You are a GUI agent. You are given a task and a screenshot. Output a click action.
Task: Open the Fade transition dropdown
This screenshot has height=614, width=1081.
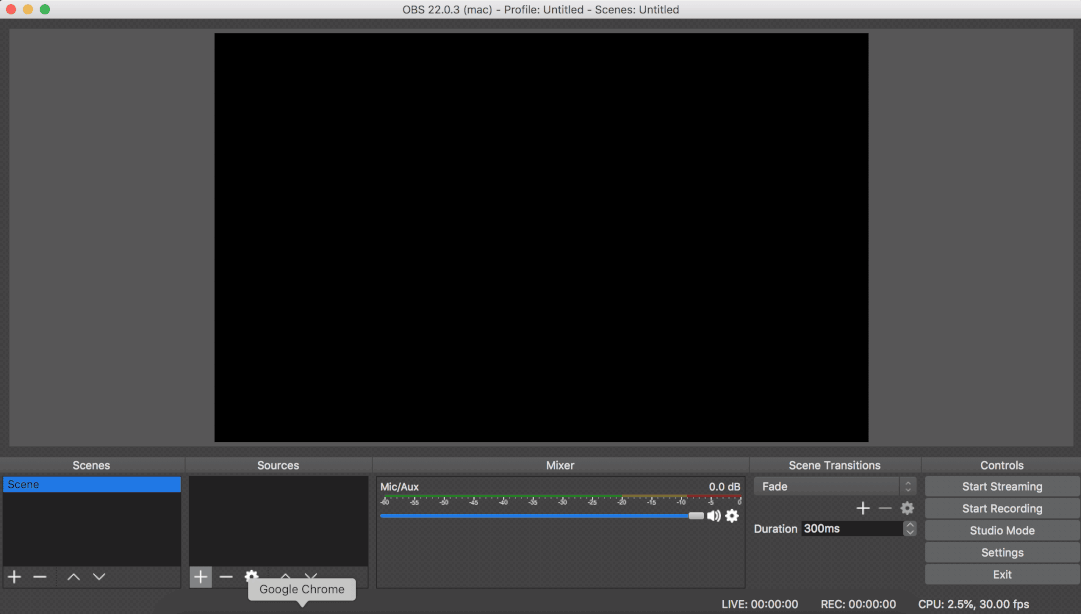coord(834,486)
